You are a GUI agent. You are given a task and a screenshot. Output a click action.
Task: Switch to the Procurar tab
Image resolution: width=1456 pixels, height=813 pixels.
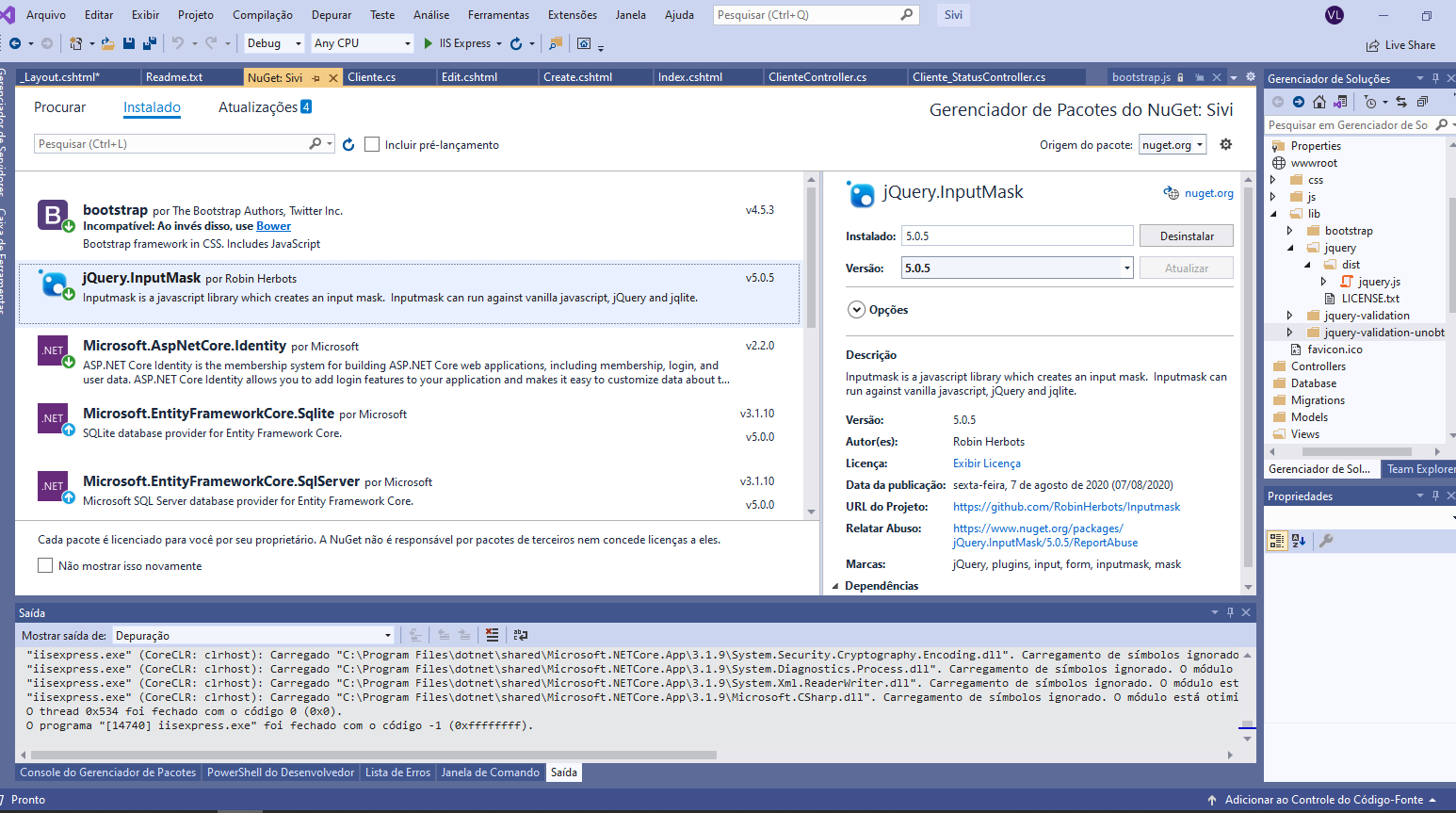(59, 107)
